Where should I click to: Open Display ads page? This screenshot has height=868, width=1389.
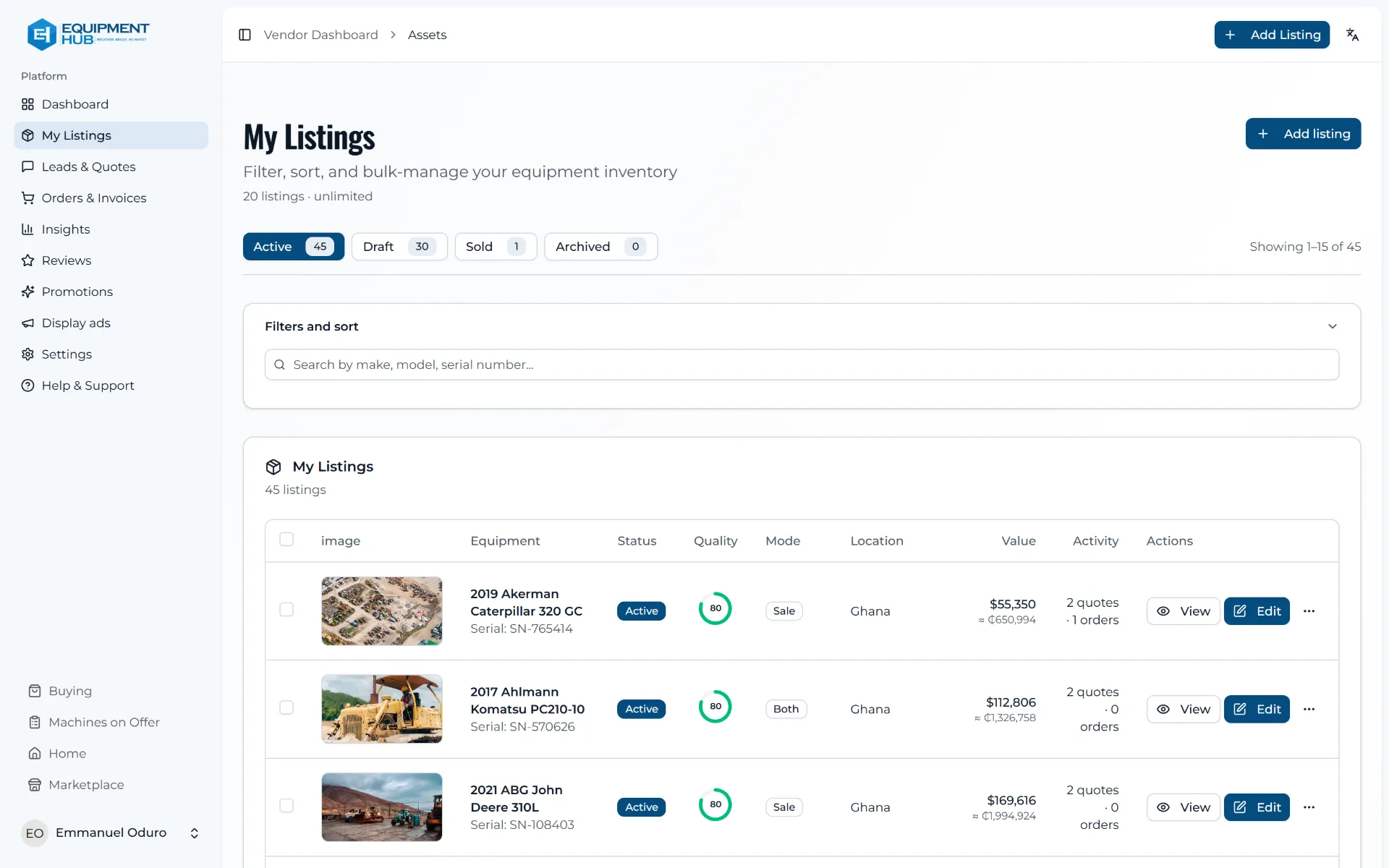point(111,323)
